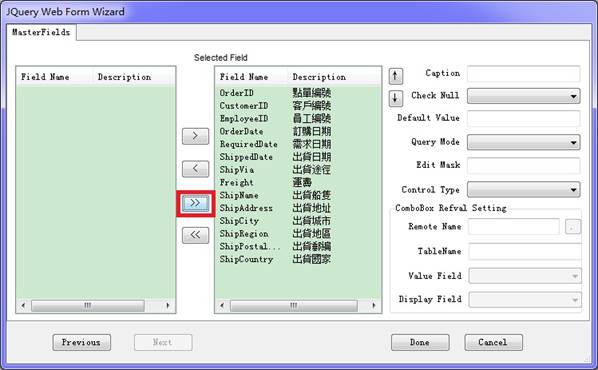Open the Value Field dropdown
Screen dimensions: 598x370
(x=525, y=276)
